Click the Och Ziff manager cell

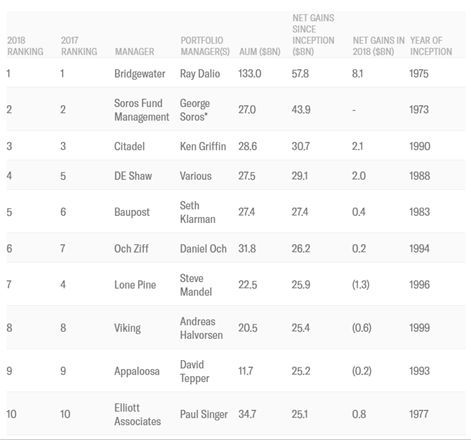pyautogui.click(x=131, y=249)
